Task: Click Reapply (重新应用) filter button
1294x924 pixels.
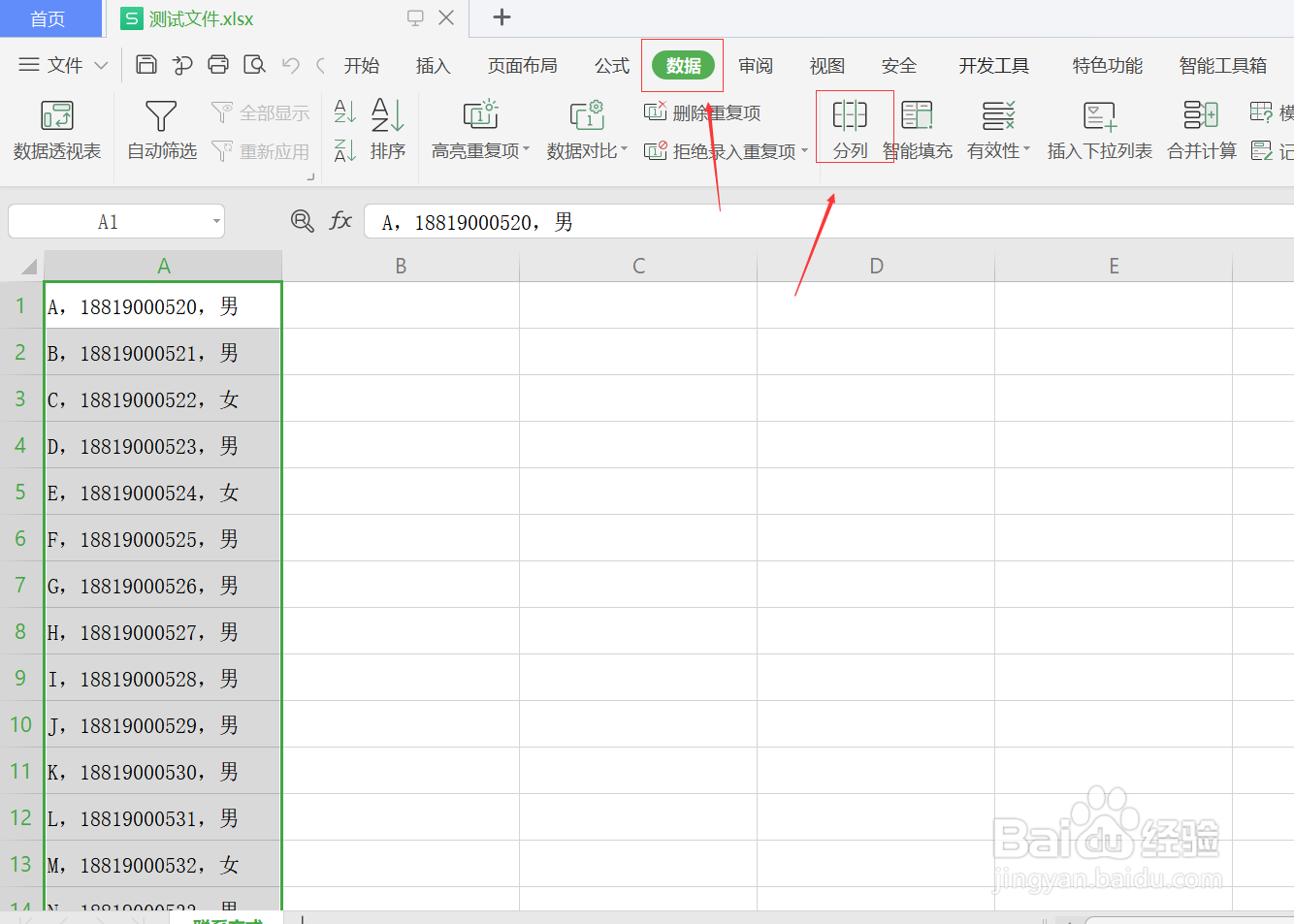Action: [261, 151]
